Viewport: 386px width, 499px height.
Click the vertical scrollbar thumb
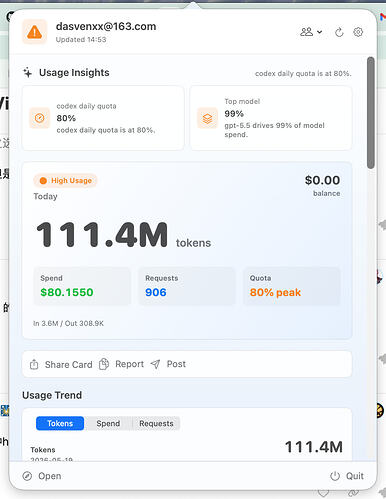371,113
